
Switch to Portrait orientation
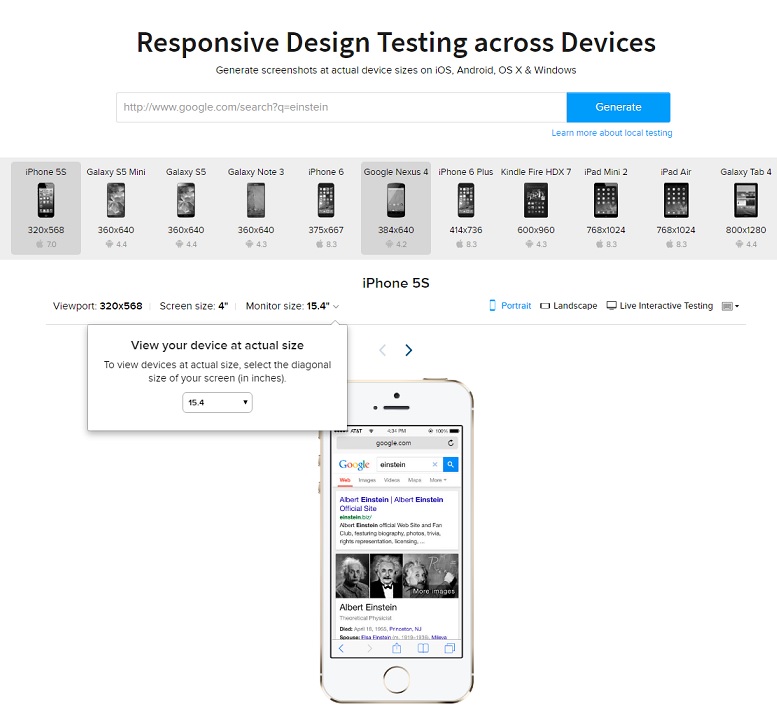point(510,306)
